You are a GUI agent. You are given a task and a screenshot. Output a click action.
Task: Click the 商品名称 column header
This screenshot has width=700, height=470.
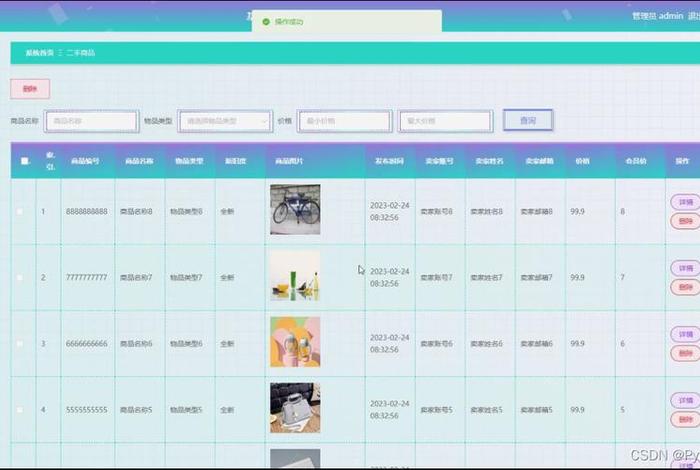[139, 161]
